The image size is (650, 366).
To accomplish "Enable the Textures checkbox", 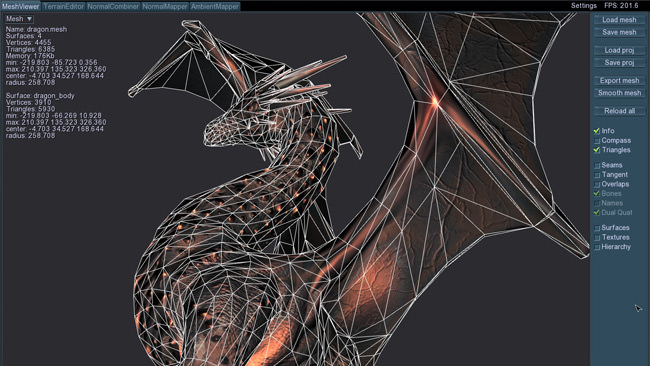I will (597, 238).
